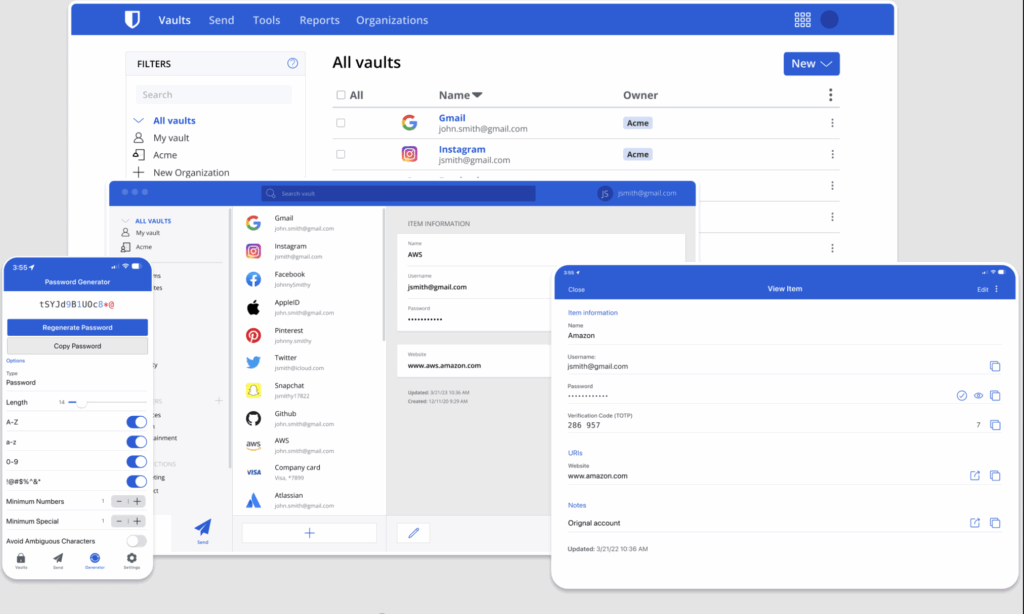
Task: Tap Edit in tablet View Item
Action: click(982, 289)
